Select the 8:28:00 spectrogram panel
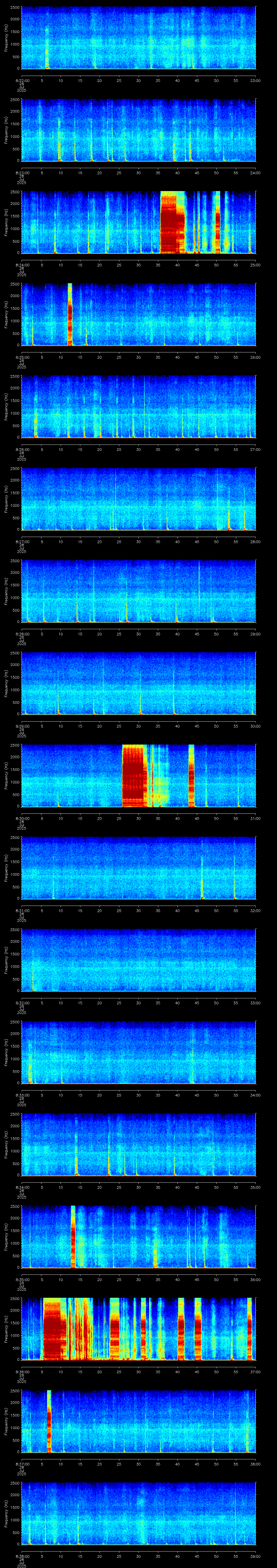Image resolution: width=277 pixels, height=1568 pixels. click(138, 591)
